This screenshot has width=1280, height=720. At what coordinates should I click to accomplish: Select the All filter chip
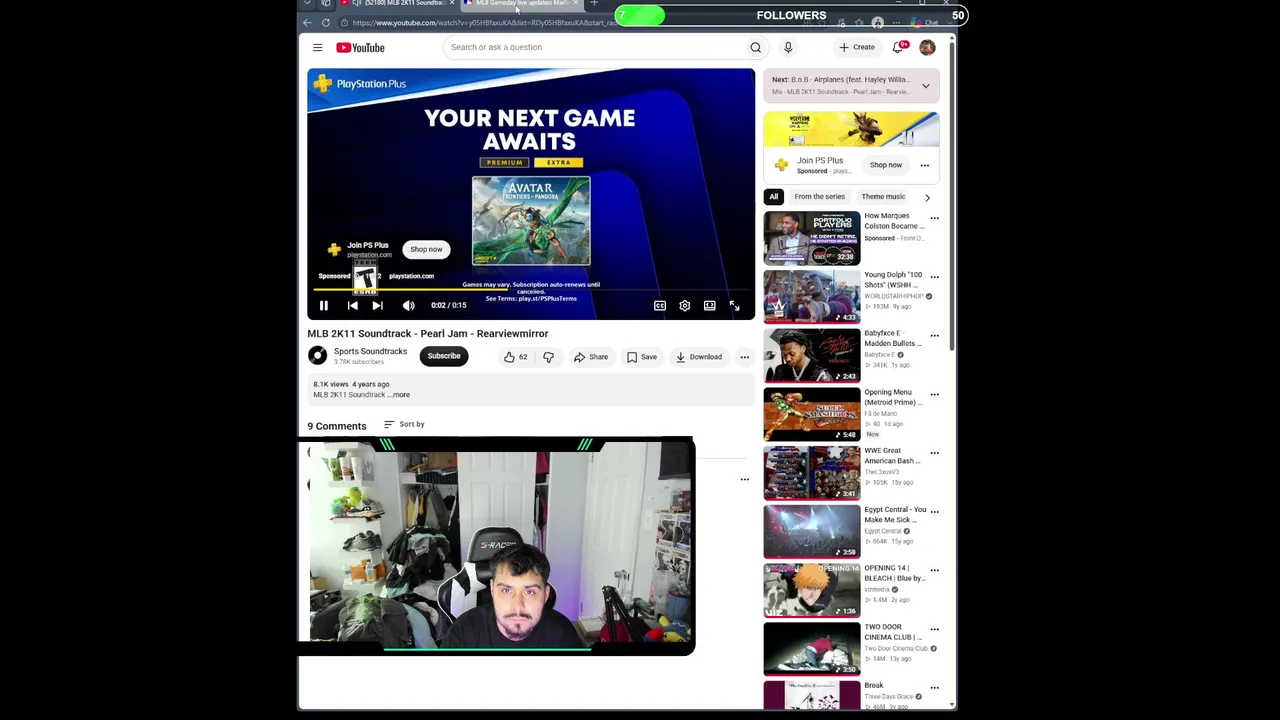(x=773, y=197)
